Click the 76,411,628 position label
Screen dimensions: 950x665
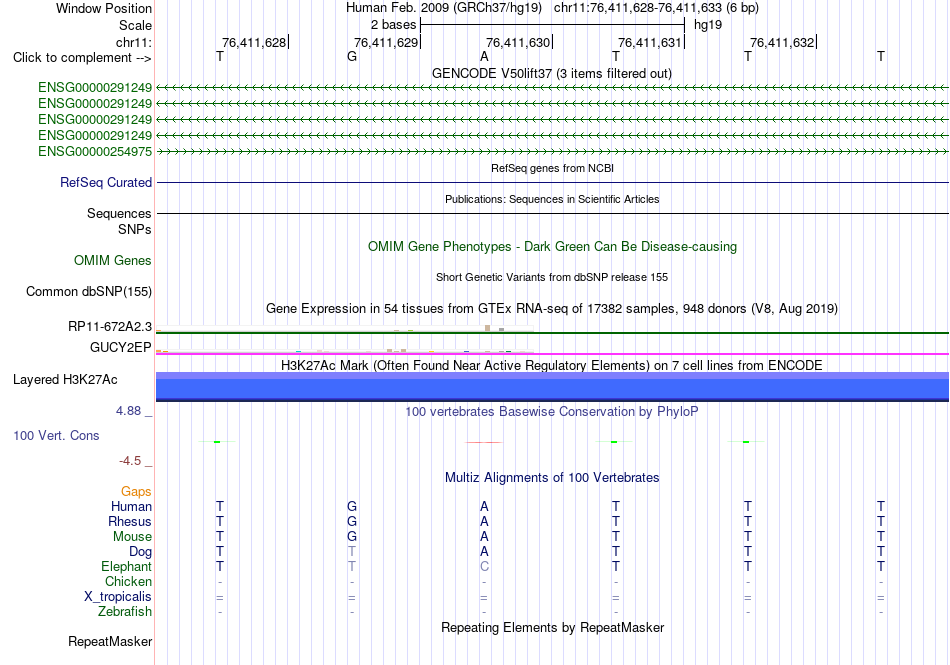[254, 42]
